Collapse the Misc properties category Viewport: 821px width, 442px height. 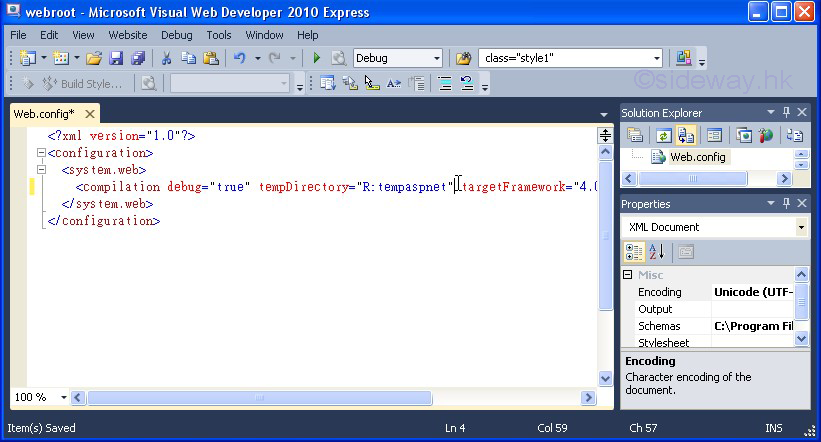coord(628,275)
